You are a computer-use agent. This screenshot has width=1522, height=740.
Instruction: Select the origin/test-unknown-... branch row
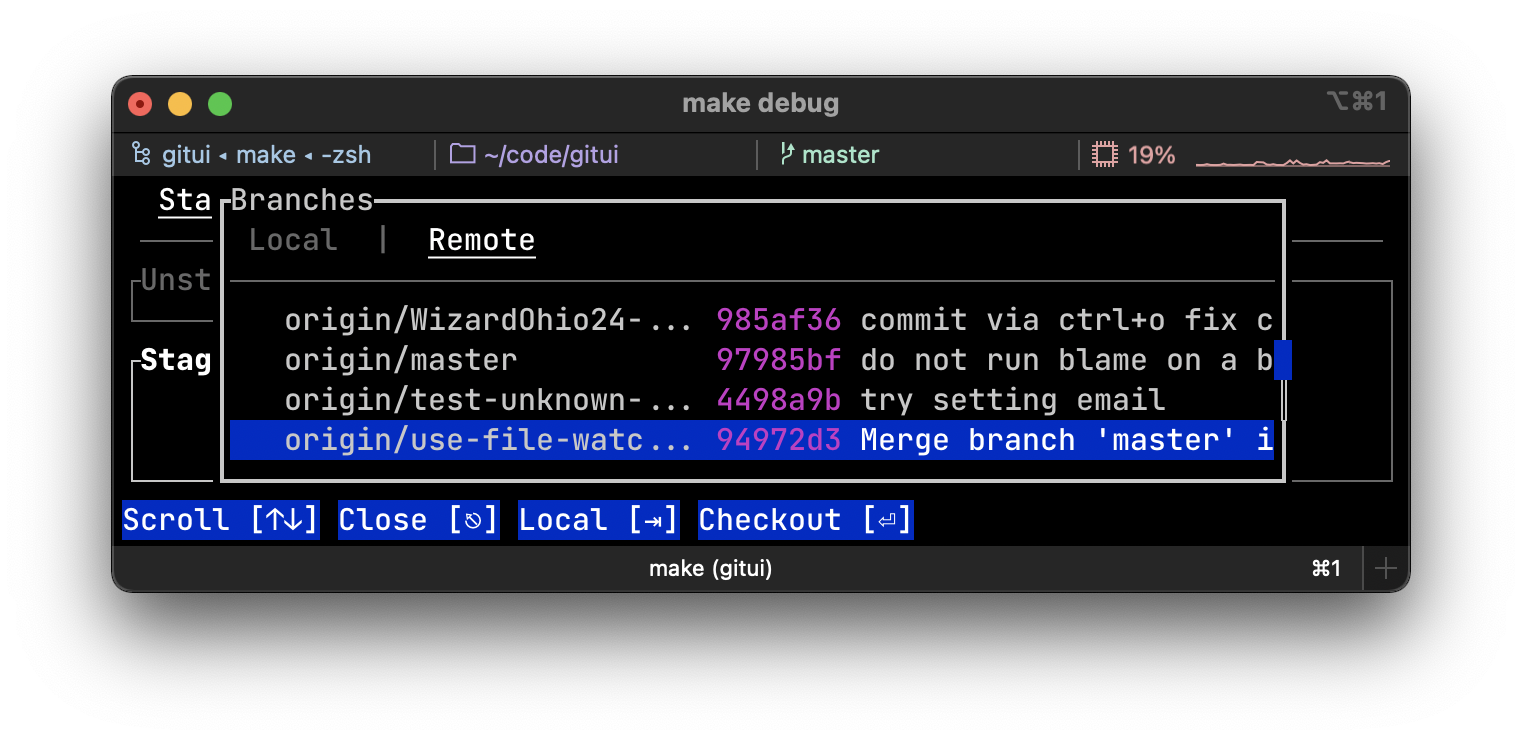pyautogui.click(x=752, y=400)
